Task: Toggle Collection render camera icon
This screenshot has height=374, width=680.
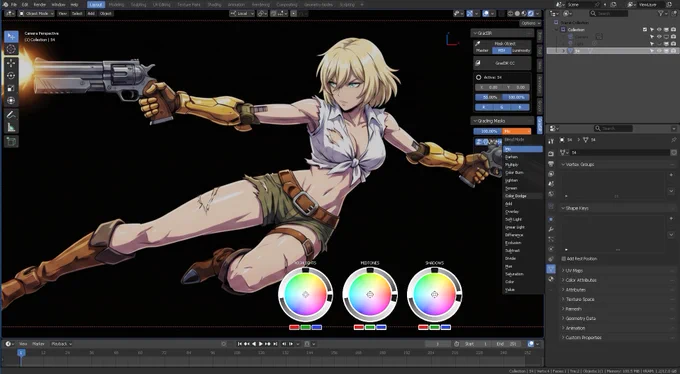Action: coord(673,30)
